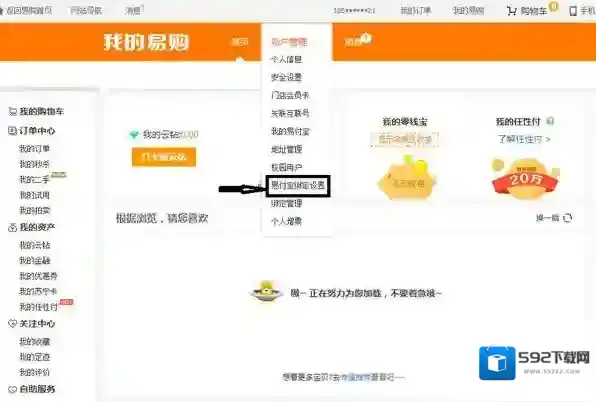This screenshot has height=402, width=596.
Task: Click the orange button under 我的云钻
Action: (x=164, y=157)
